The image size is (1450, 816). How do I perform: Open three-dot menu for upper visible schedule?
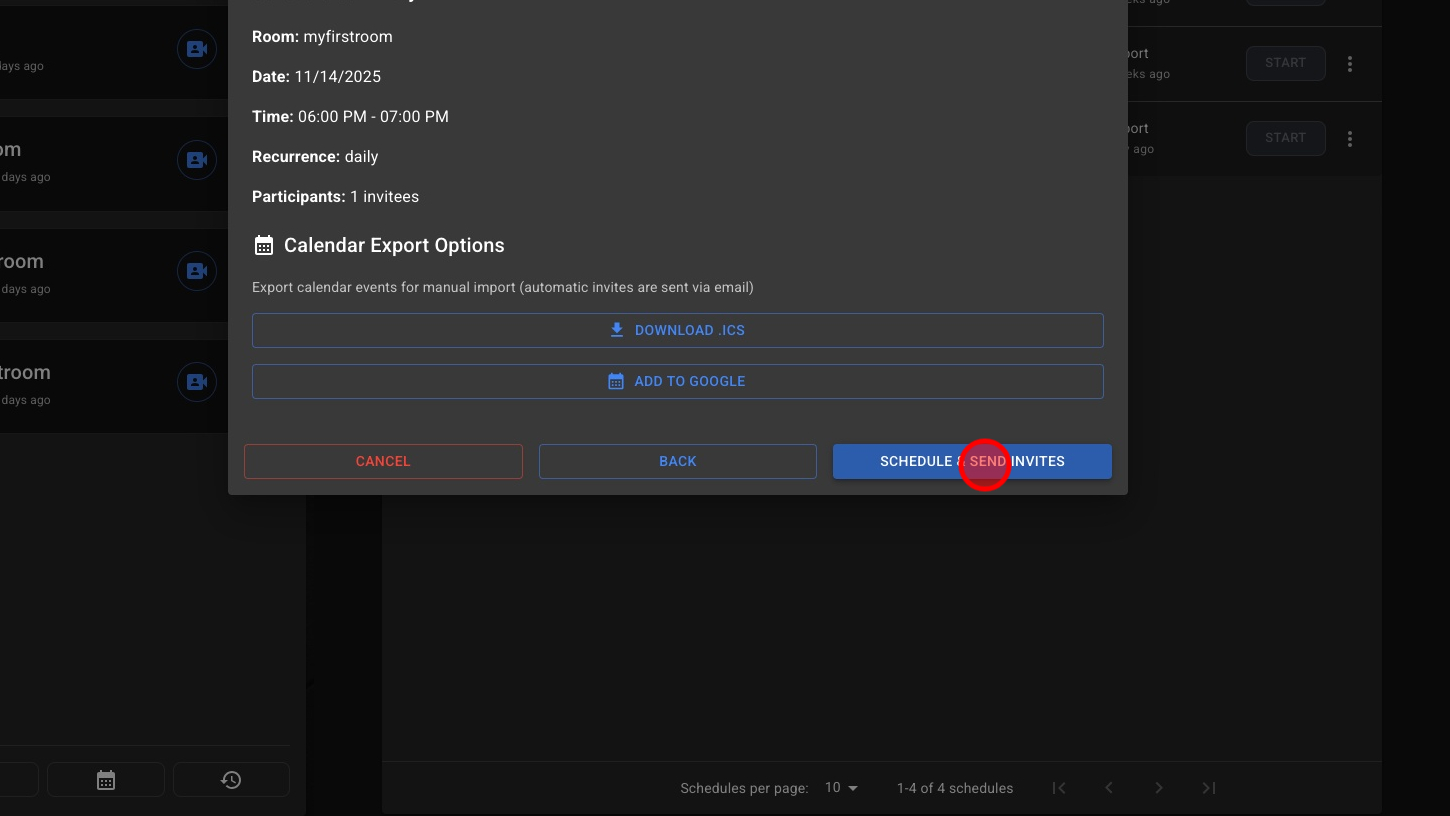tap(1350, 64)
